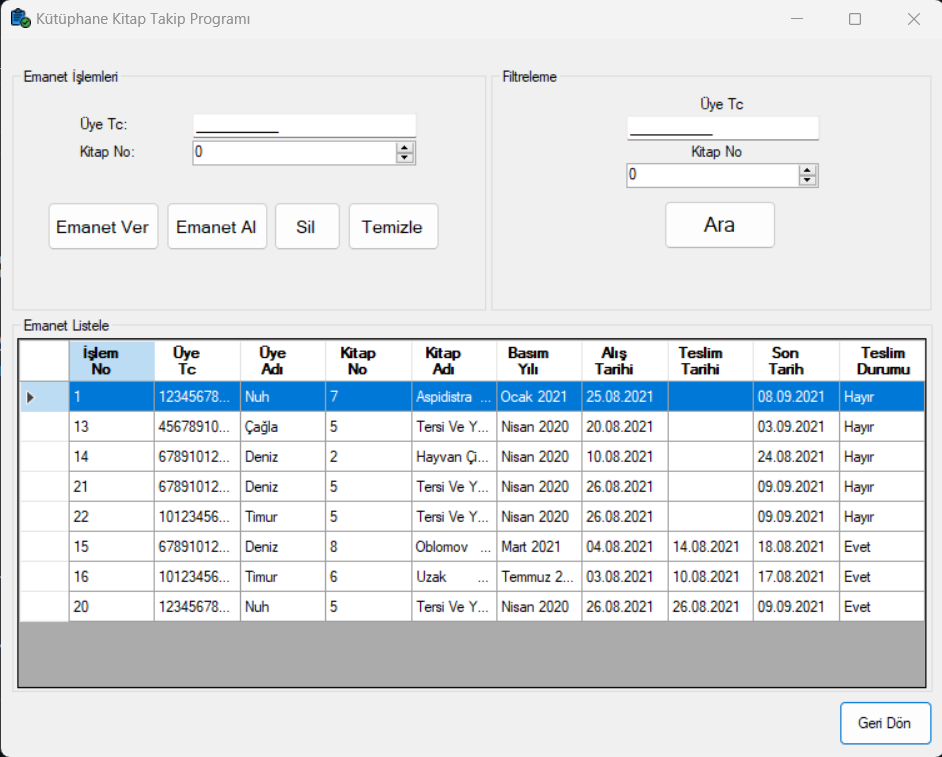
Task: Click the Emanet Al button
Action: tap(217, 226)
